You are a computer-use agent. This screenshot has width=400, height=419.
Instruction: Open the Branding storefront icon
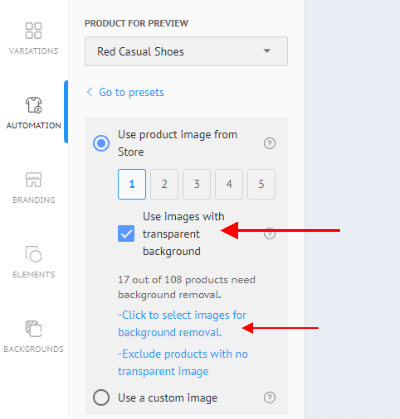(x=34, y=180)
